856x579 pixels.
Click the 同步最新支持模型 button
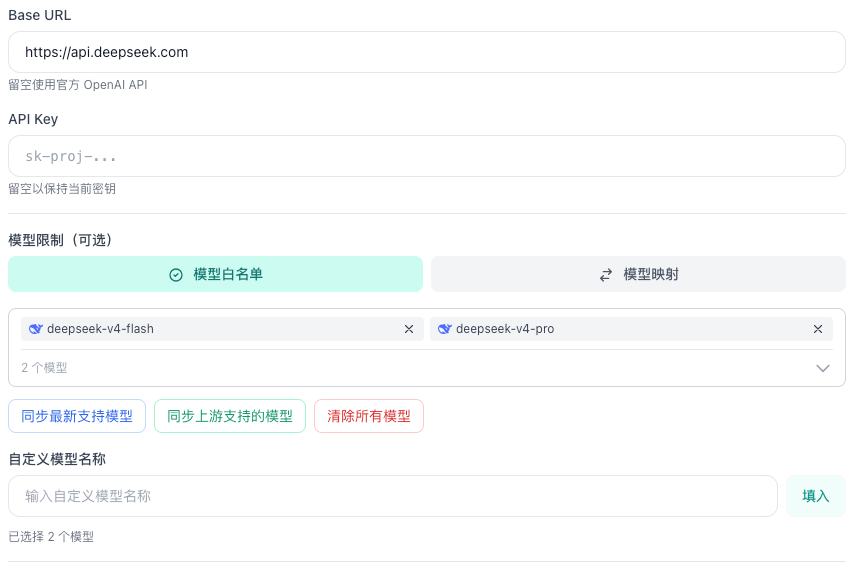point(77,416)
